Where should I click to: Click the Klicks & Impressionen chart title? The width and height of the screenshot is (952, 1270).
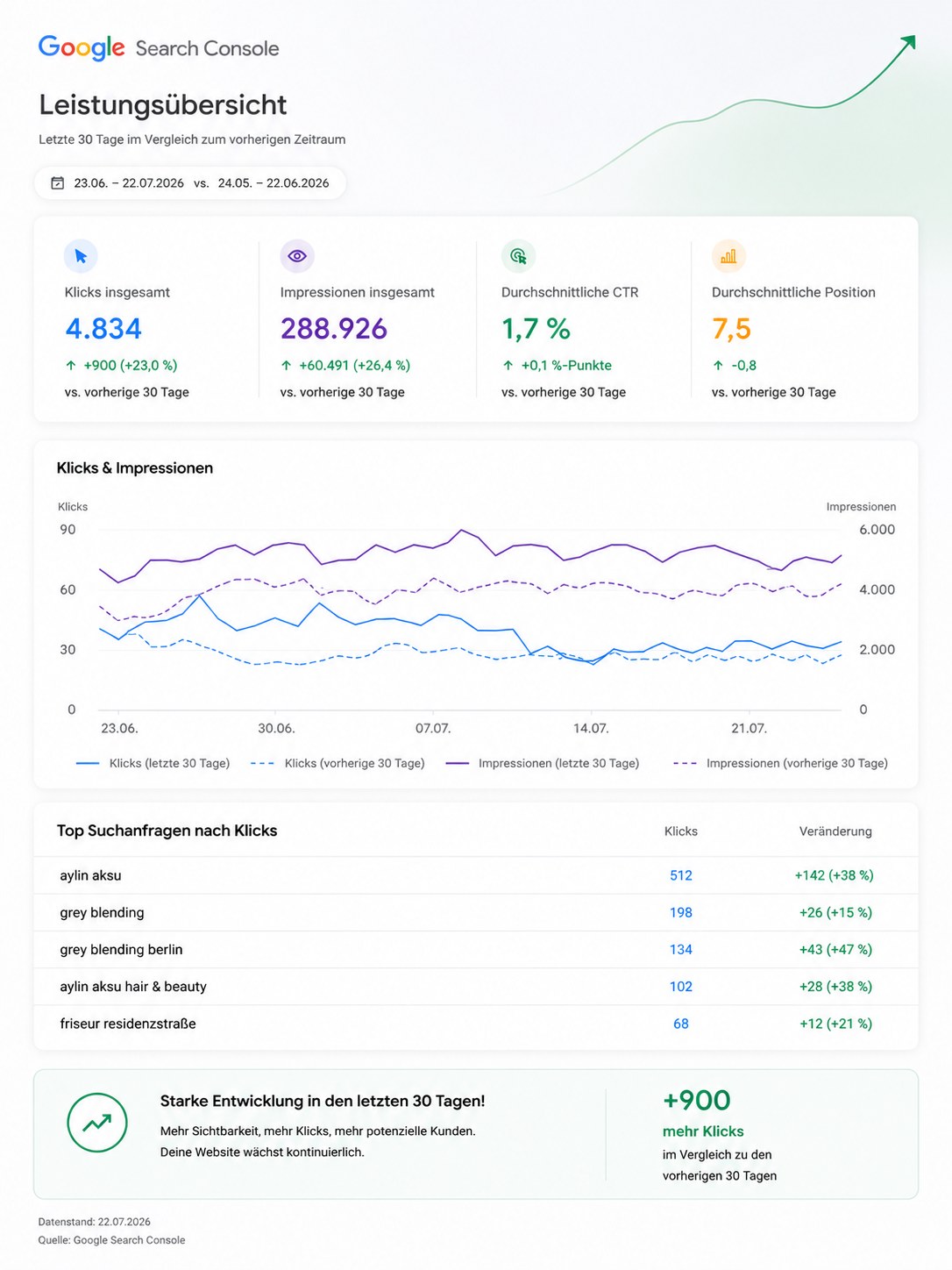pyautogui.click(x=135, y=468)
